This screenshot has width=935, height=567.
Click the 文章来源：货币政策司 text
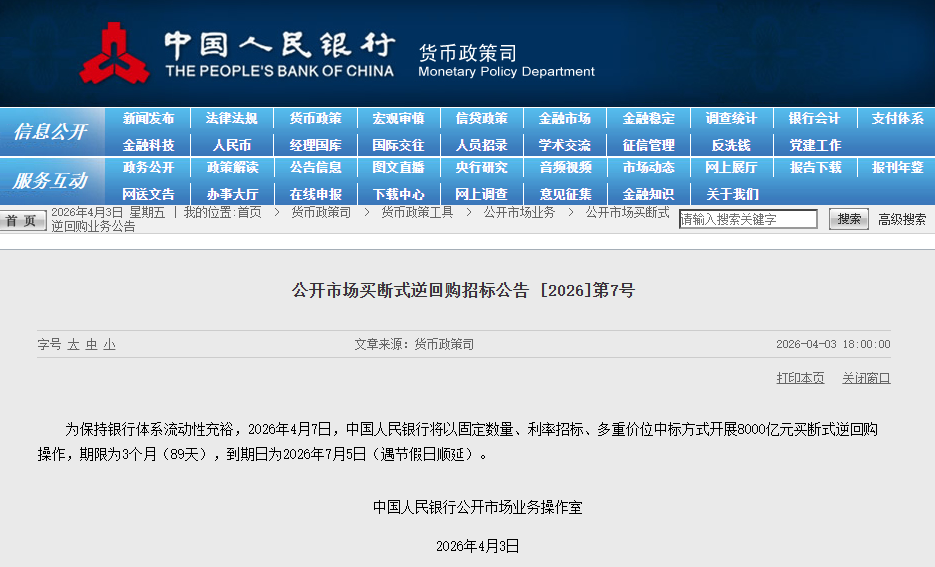coord(414,344)
